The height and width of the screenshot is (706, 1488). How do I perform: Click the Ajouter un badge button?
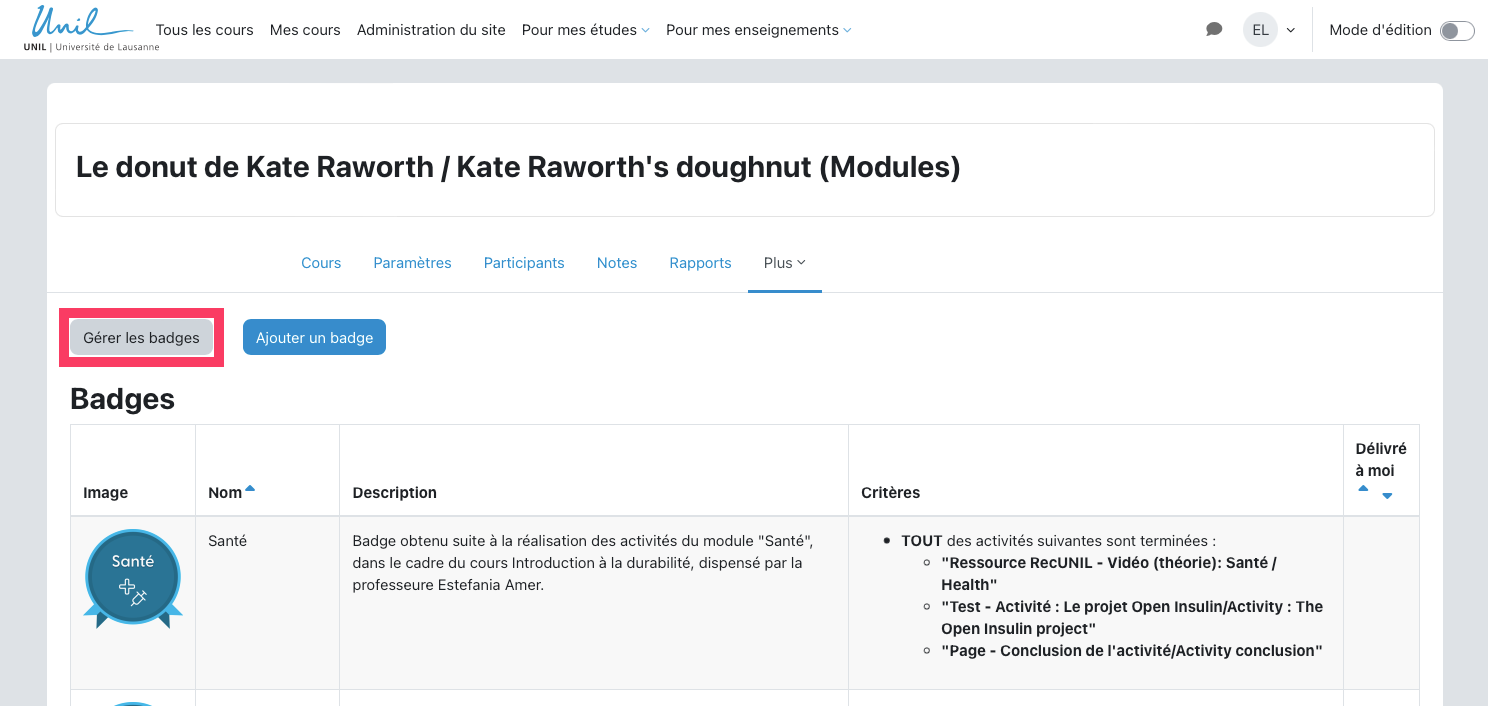[x=314, y=338]
